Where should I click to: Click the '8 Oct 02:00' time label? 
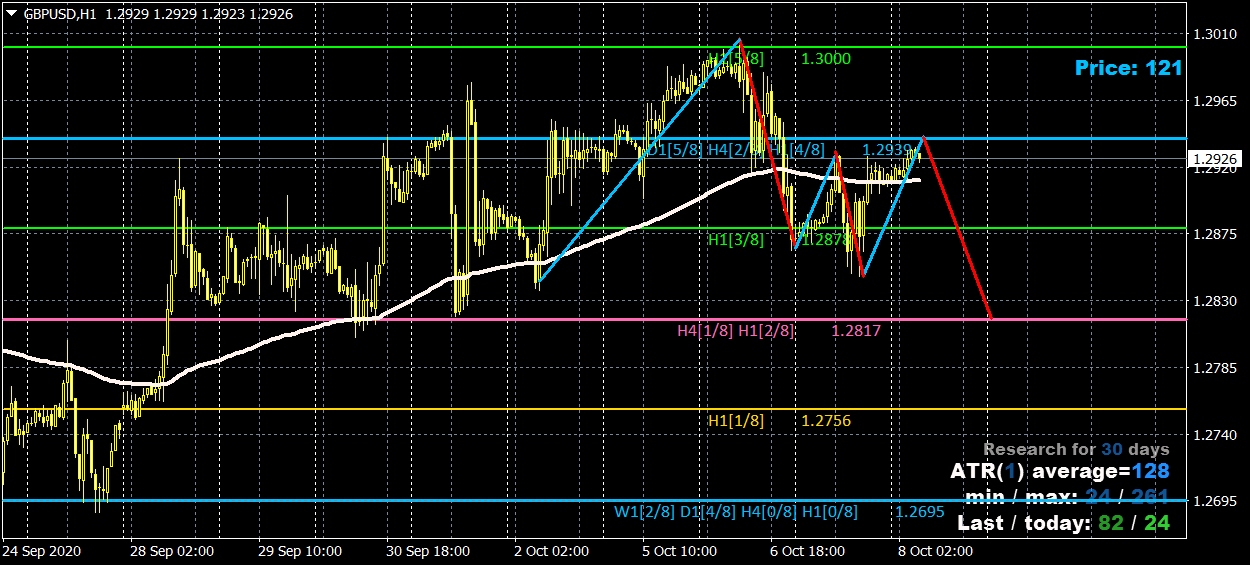(935, 551)
